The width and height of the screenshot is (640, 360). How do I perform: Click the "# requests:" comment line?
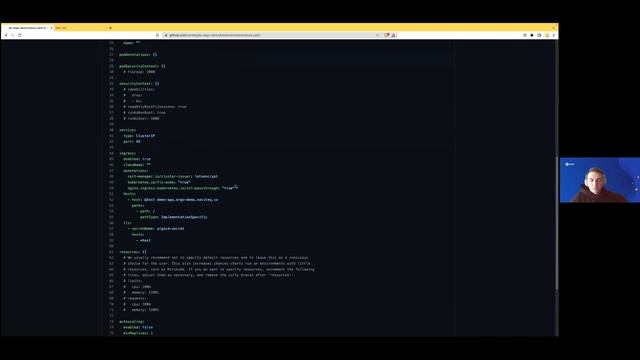[135, 298]
